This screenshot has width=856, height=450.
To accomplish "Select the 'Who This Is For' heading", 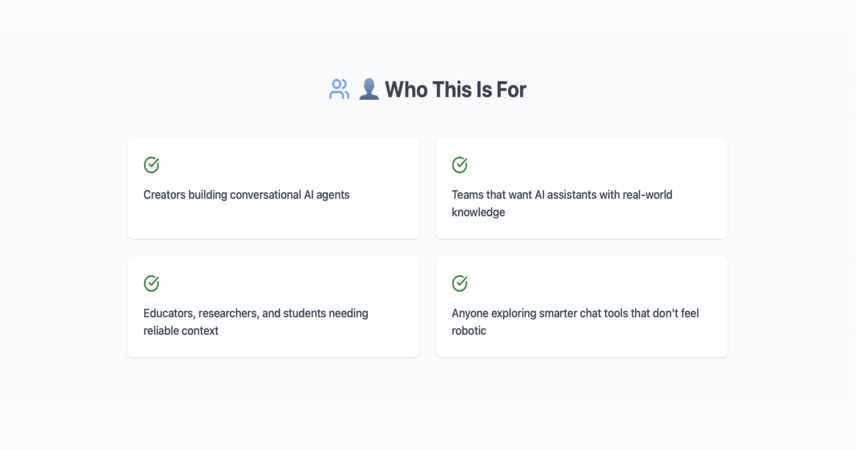I will coord(455,90).
